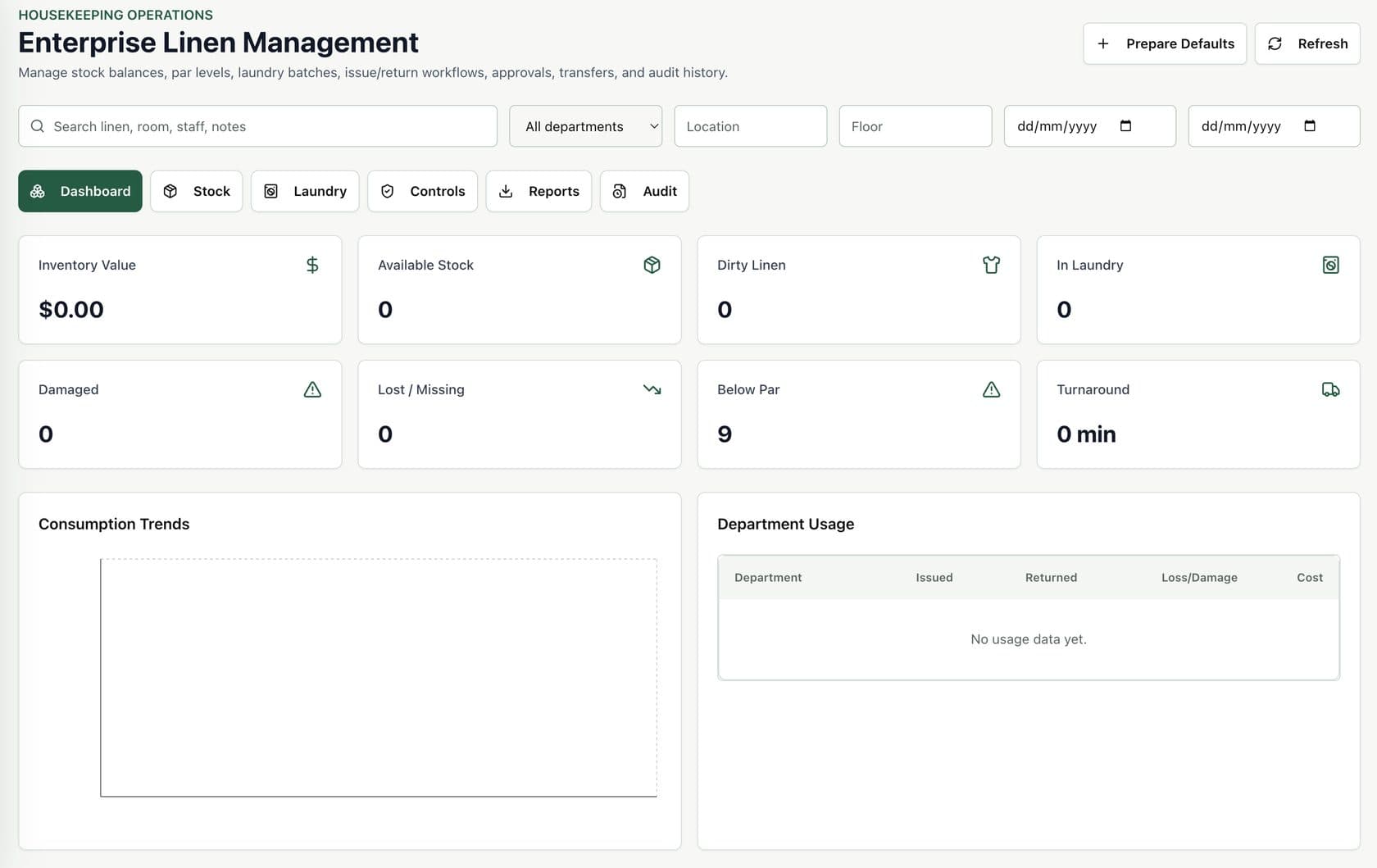Viewport: 1377px width, 868px height.
Task: Click the second dd/mm/yyyy date input
Action: 1274,126
